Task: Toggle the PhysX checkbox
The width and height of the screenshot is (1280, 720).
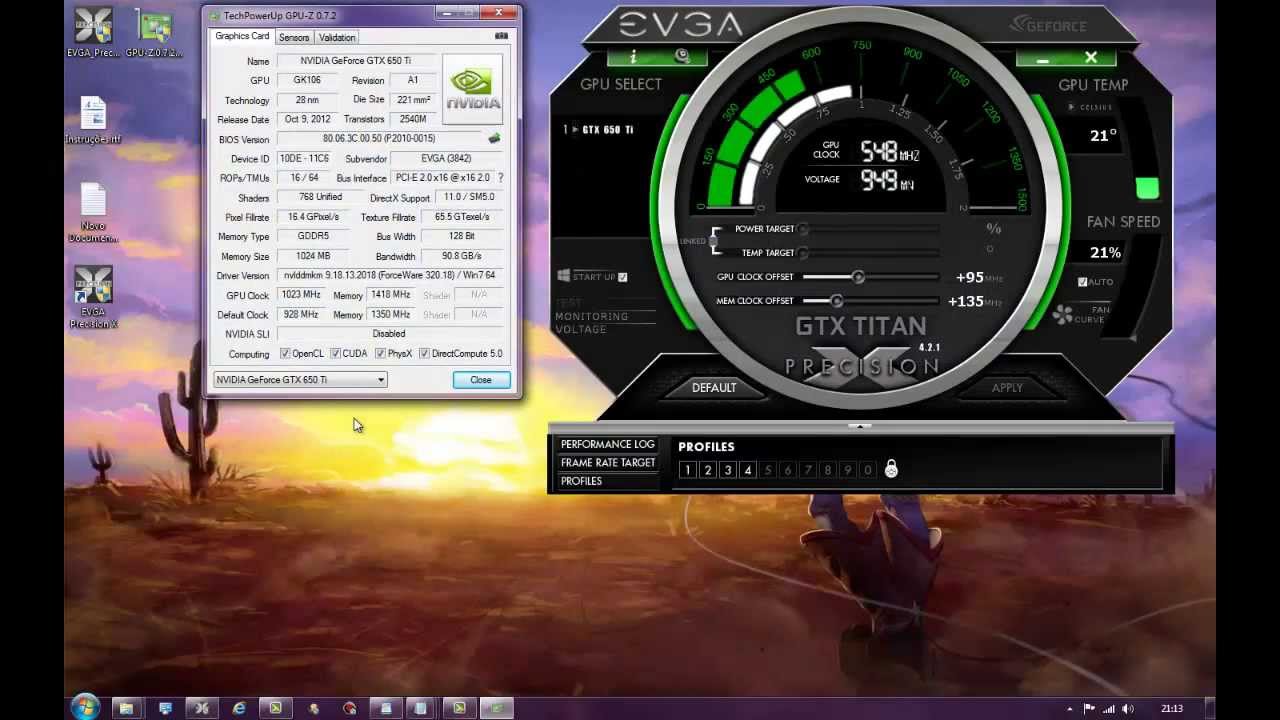Action: coord(380,353)
